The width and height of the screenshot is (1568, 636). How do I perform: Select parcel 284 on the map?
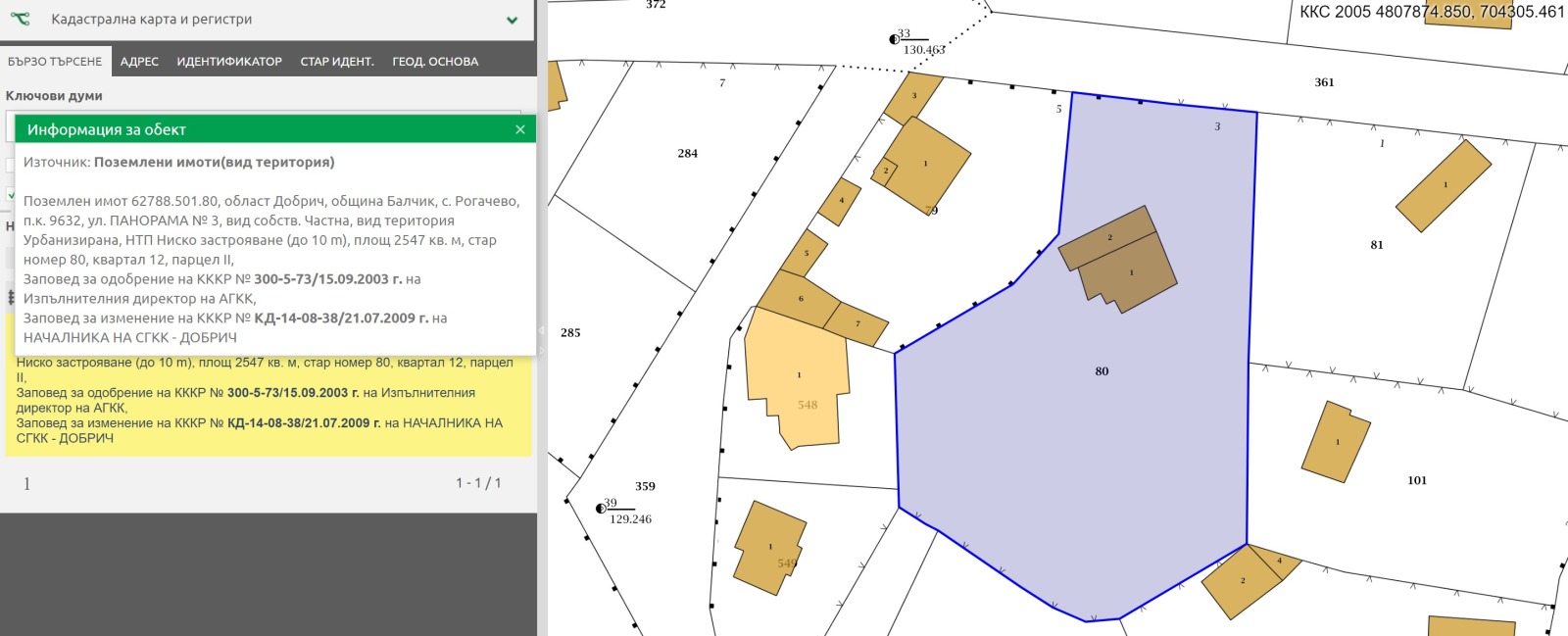[687, 154]
